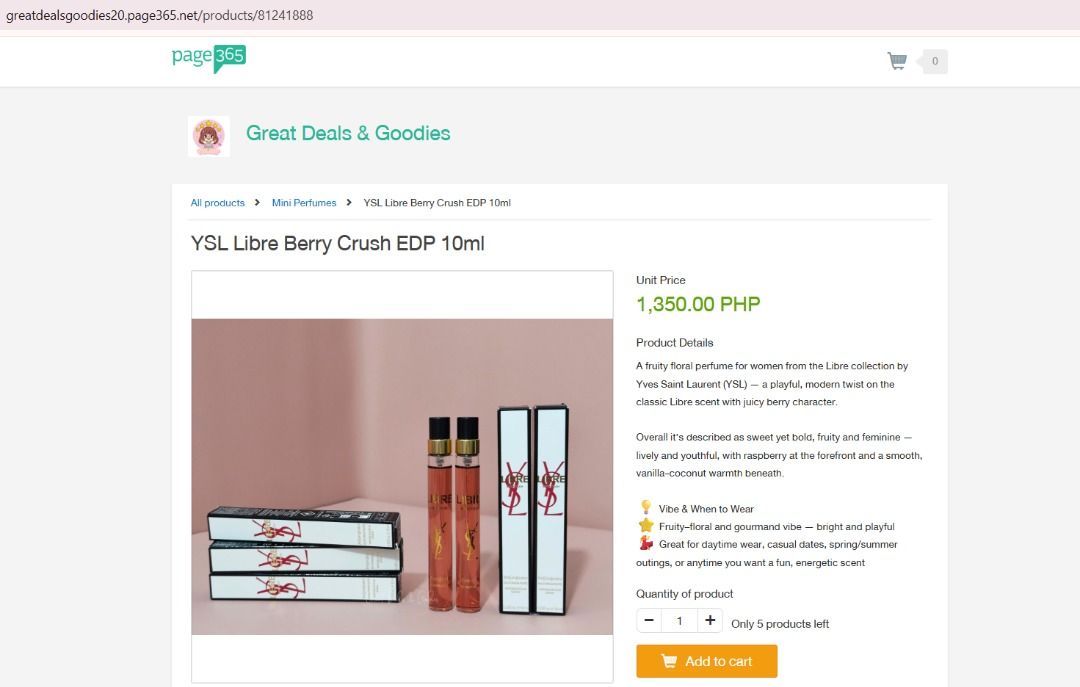Open the shopping cart icon

(x=897, y=61)
